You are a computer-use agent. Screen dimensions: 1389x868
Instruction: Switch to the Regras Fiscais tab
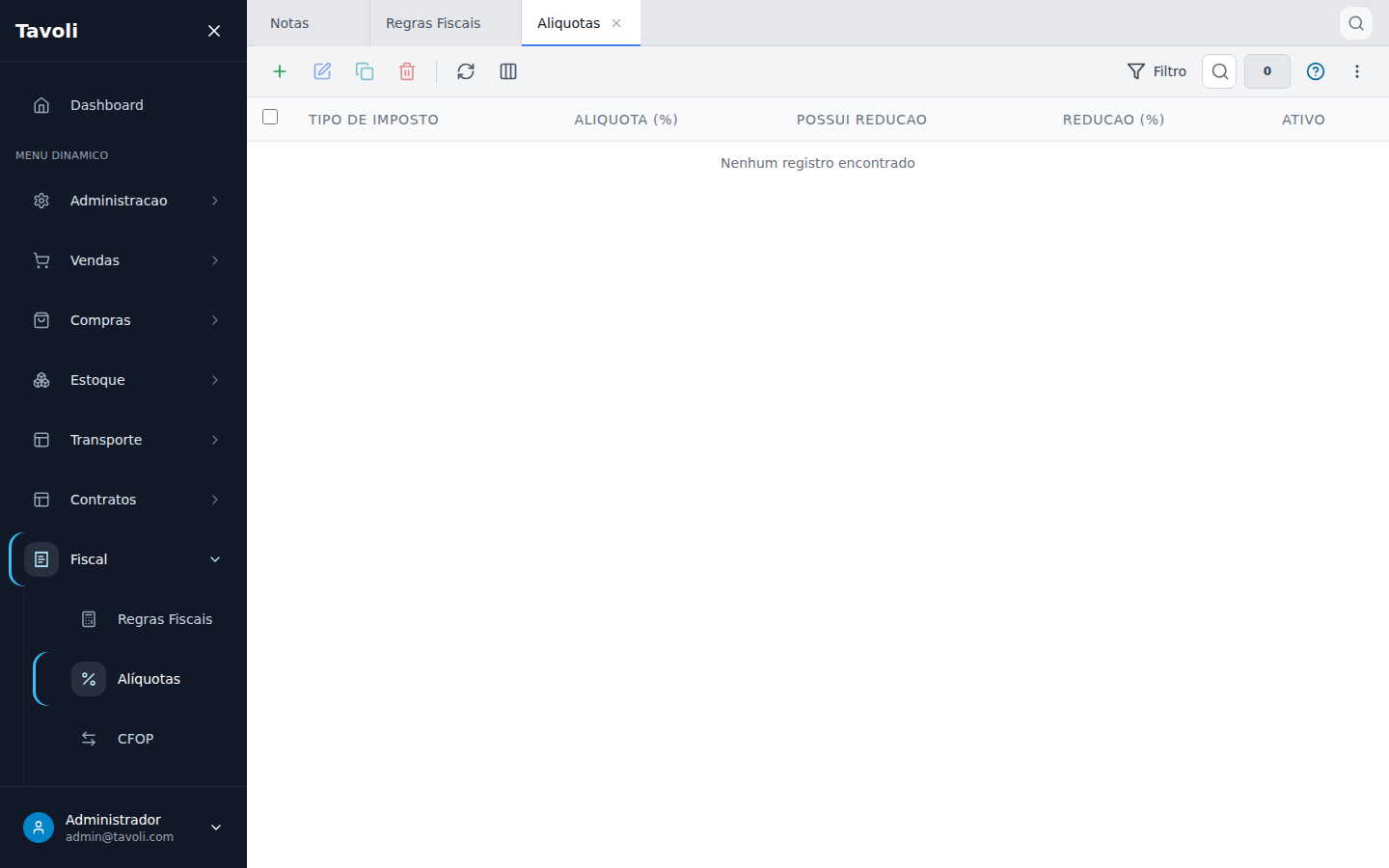(446, 23)
